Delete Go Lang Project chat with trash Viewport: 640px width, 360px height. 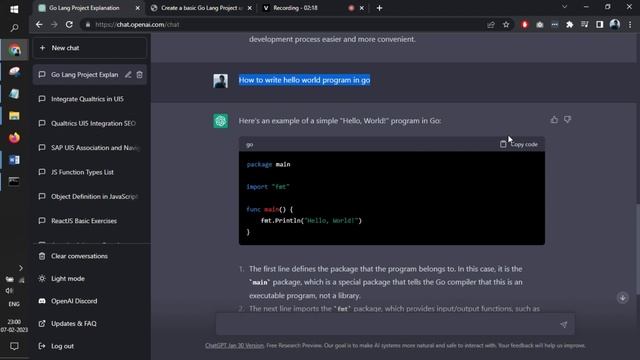tap(140, 75)
